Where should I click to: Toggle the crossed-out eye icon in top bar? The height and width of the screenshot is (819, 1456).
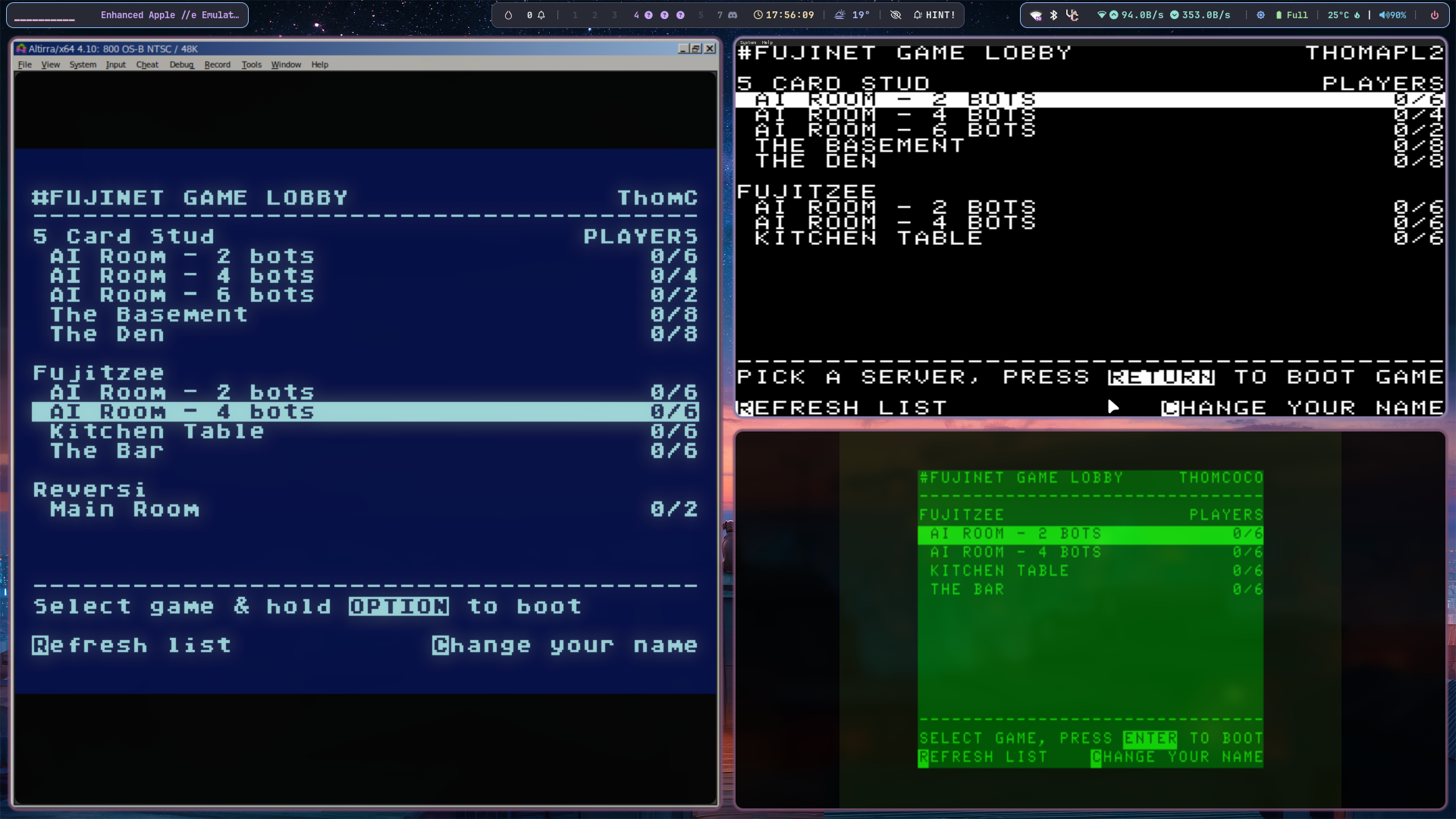[x=896, y=15]
